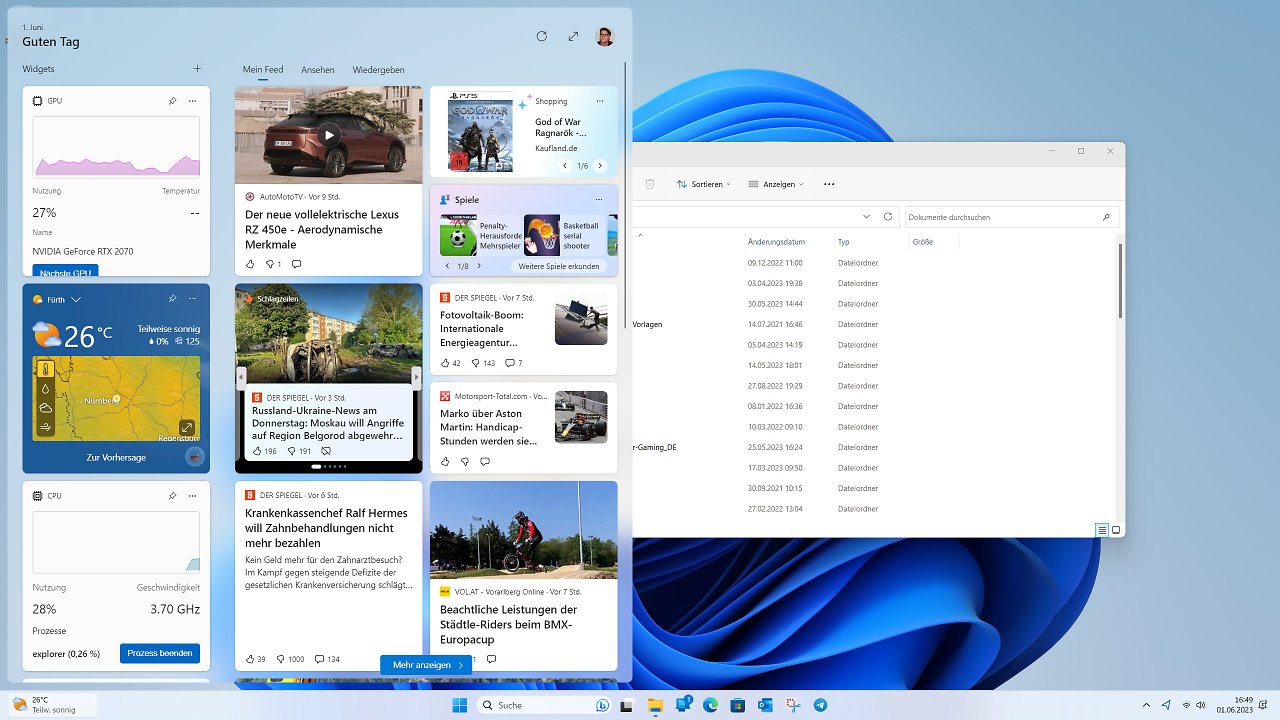This screenshot has height=720, width=1280.
Task: Select the precipitation layer on weather map
Action: [46, 389]
